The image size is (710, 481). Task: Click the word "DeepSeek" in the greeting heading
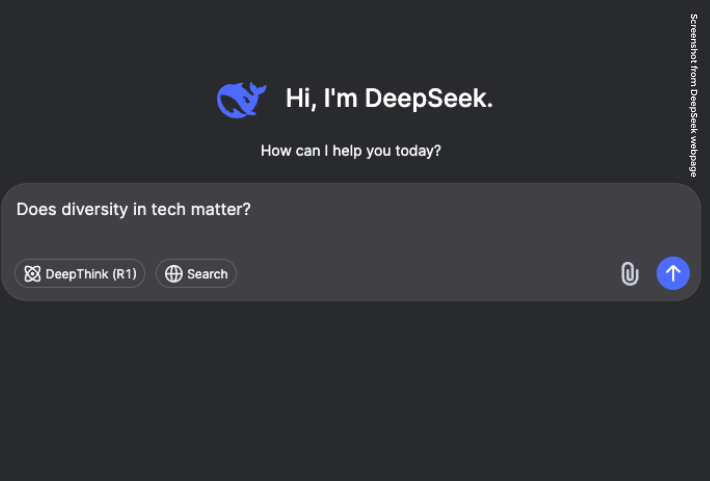click(428, 98)
